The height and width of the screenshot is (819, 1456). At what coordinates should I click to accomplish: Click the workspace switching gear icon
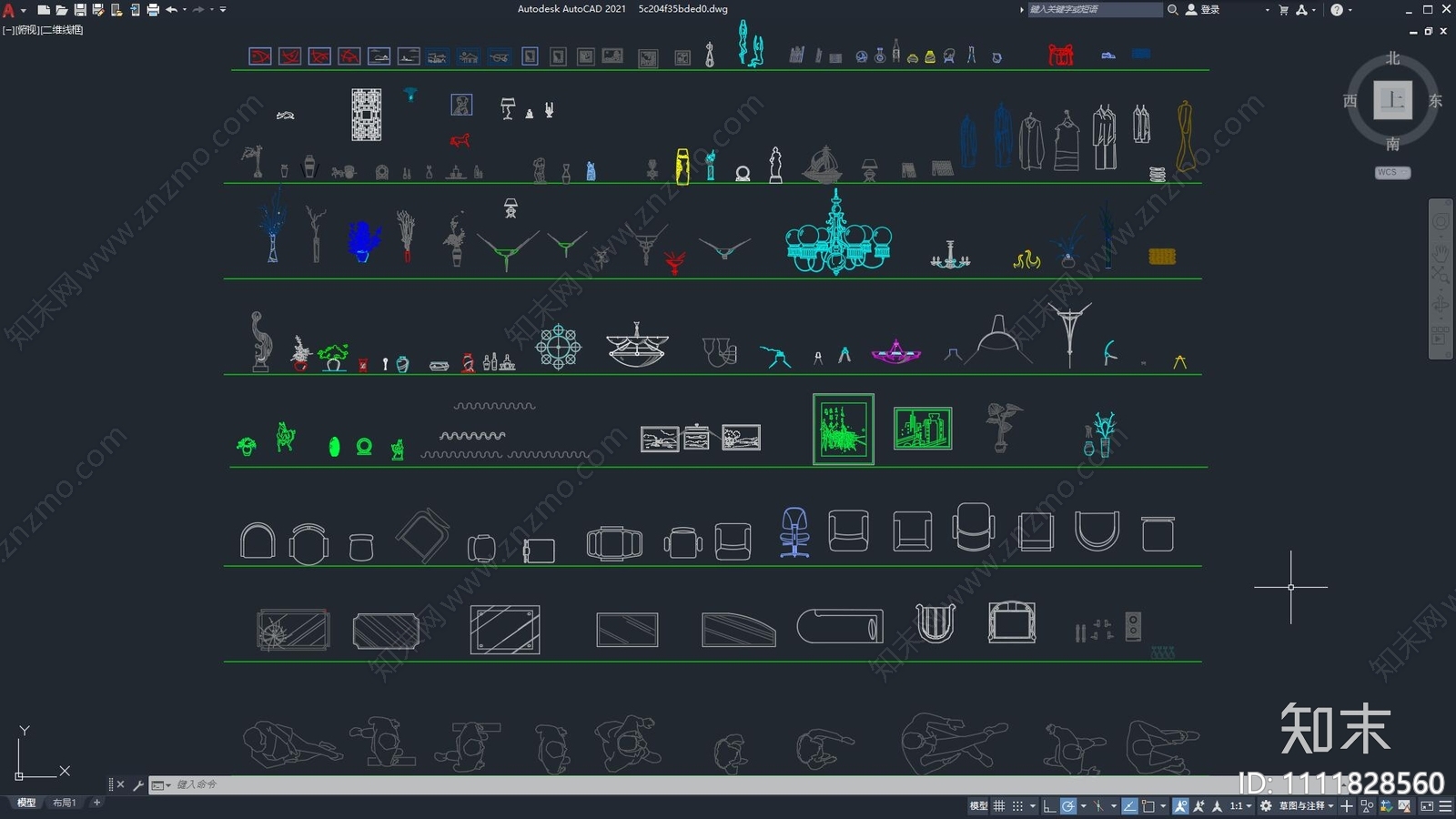click(x=1266, y=806)
